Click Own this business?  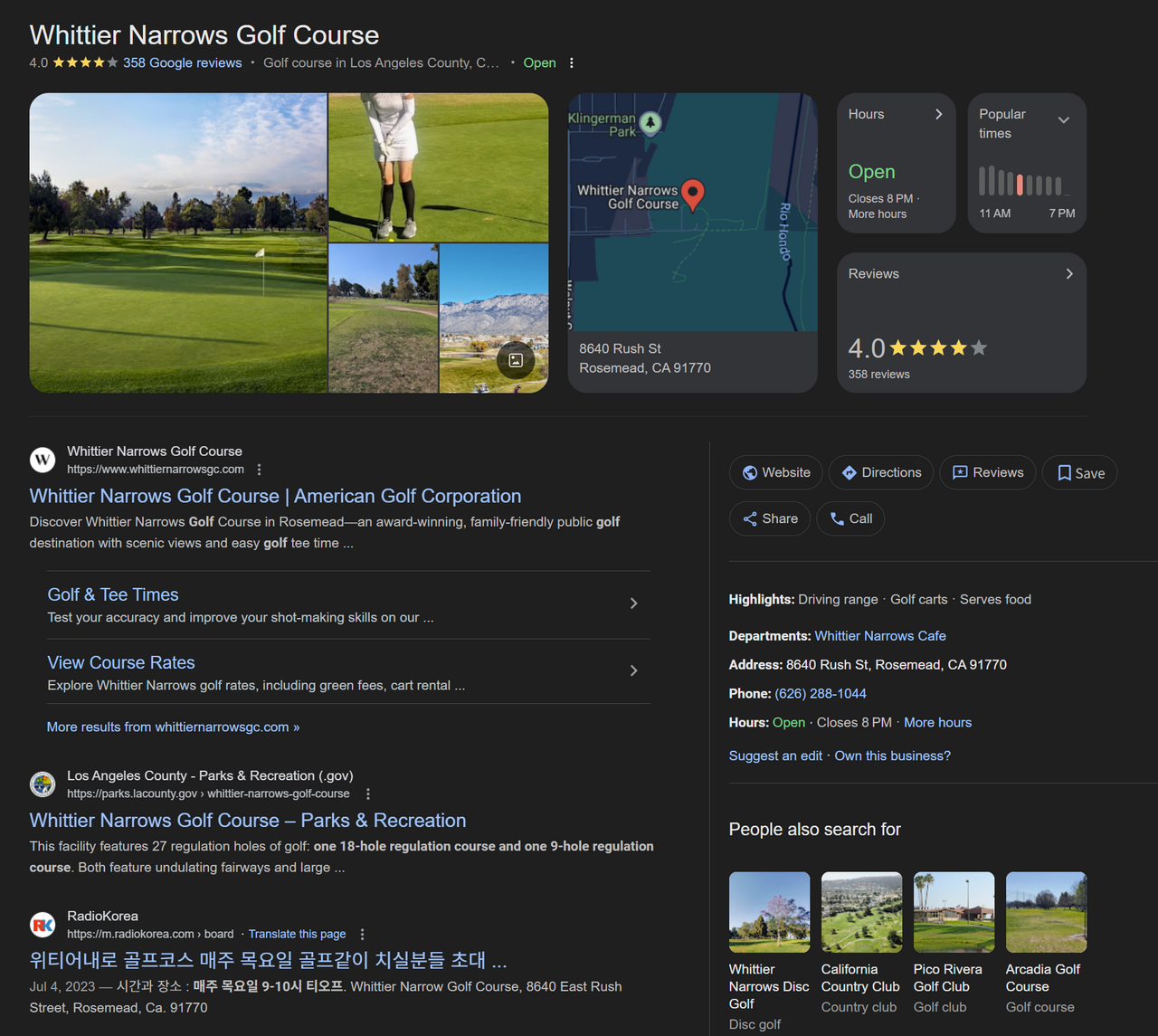coord(892,756)
